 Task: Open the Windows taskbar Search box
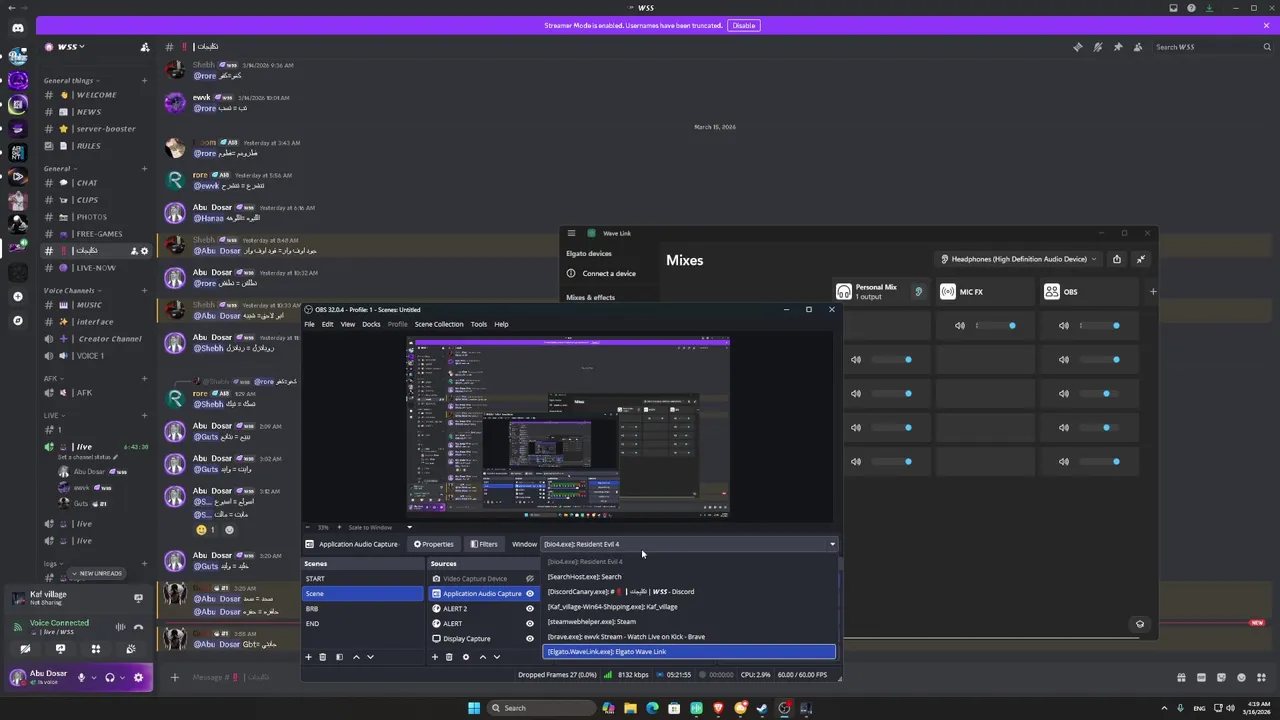tap(539, 708)
